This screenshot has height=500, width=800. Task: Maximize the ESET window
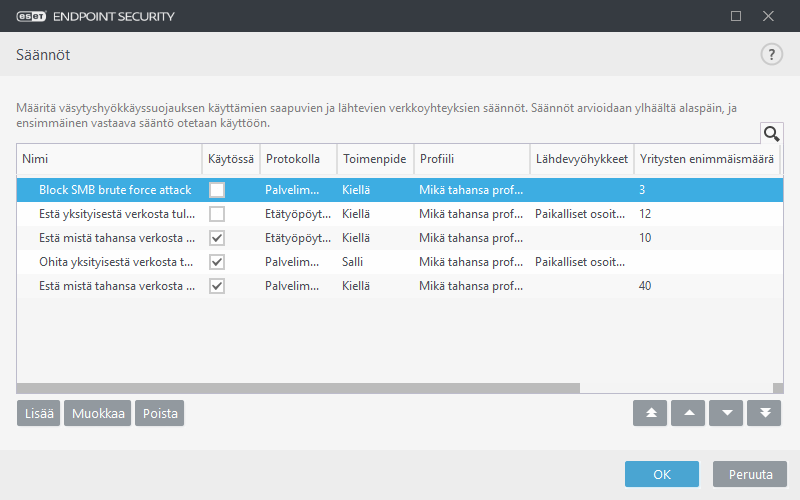[736, 16]
